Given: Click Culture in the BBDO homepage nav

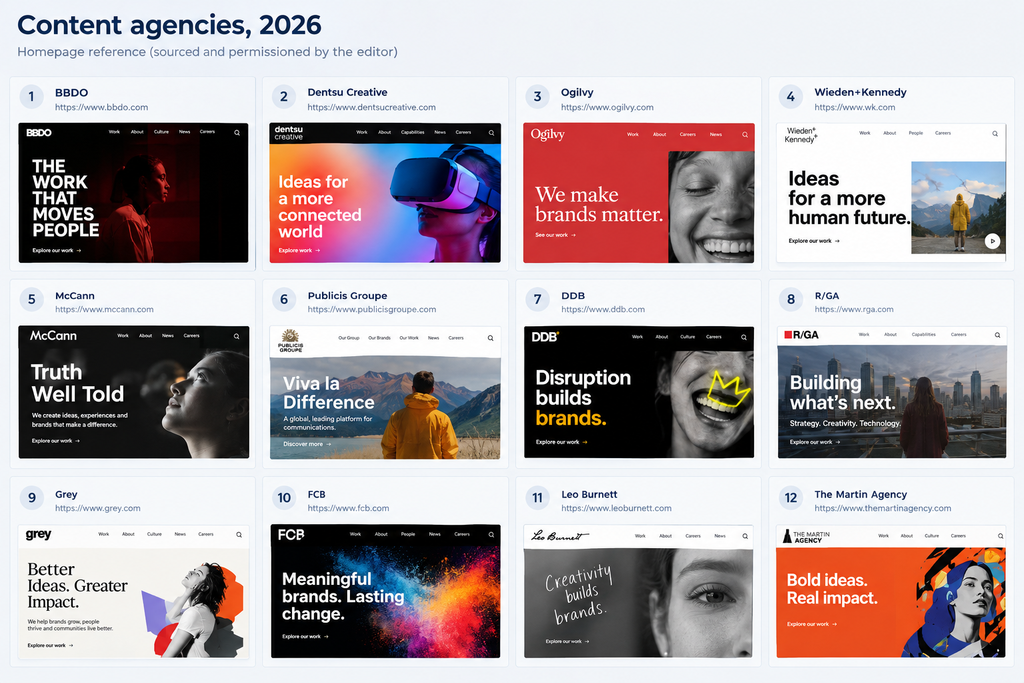Looking at the screenshot, I should click(x=161, y=132).
